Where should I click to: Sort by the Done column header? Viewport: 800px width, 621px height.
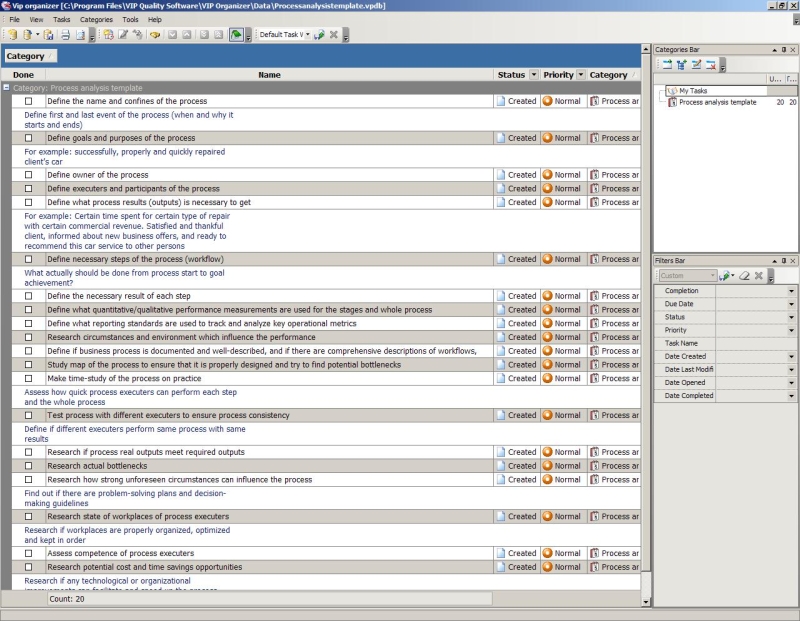[x=23, y=74]
